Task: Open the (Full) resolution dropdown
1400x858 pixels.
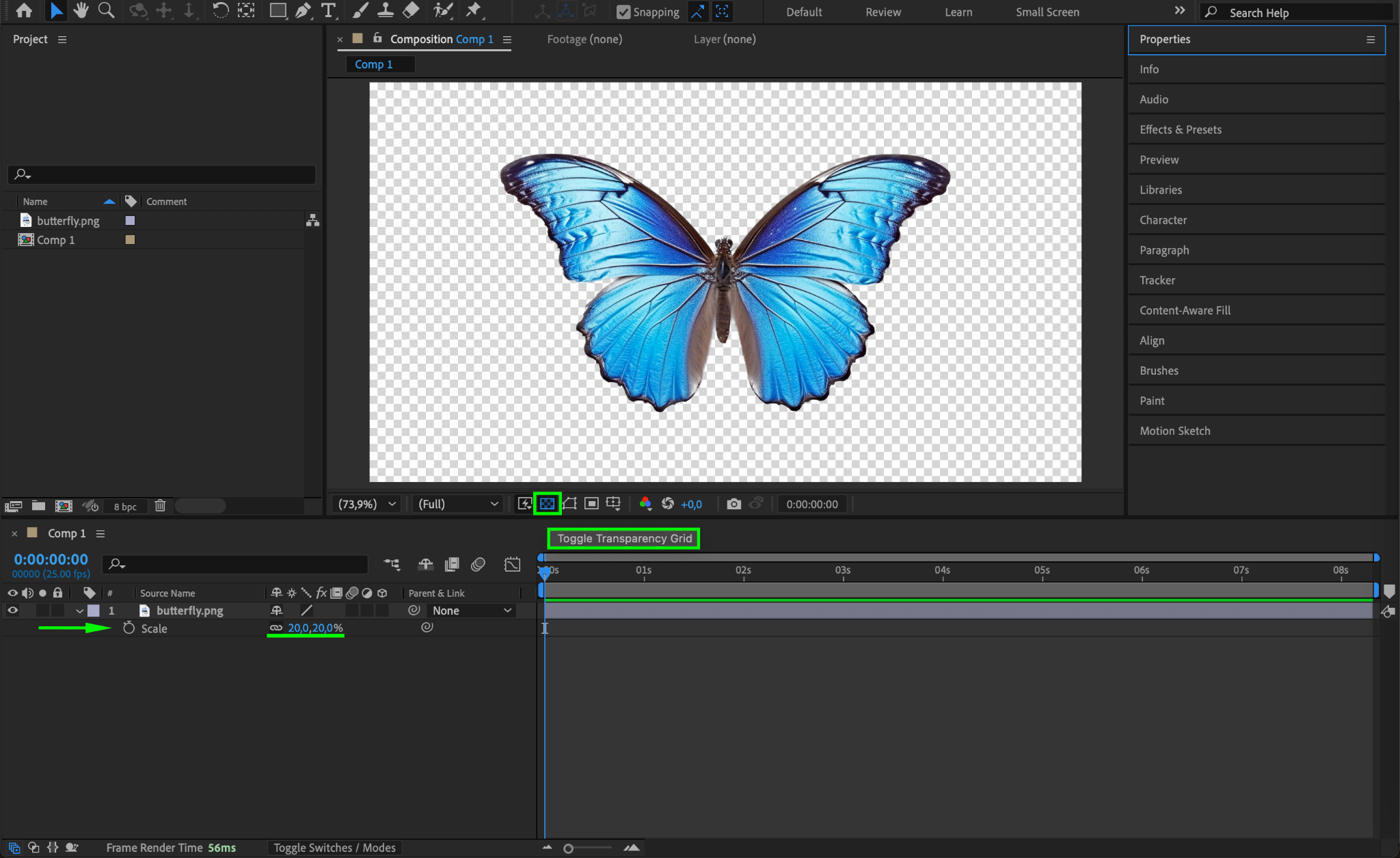Action: (458, 504)
